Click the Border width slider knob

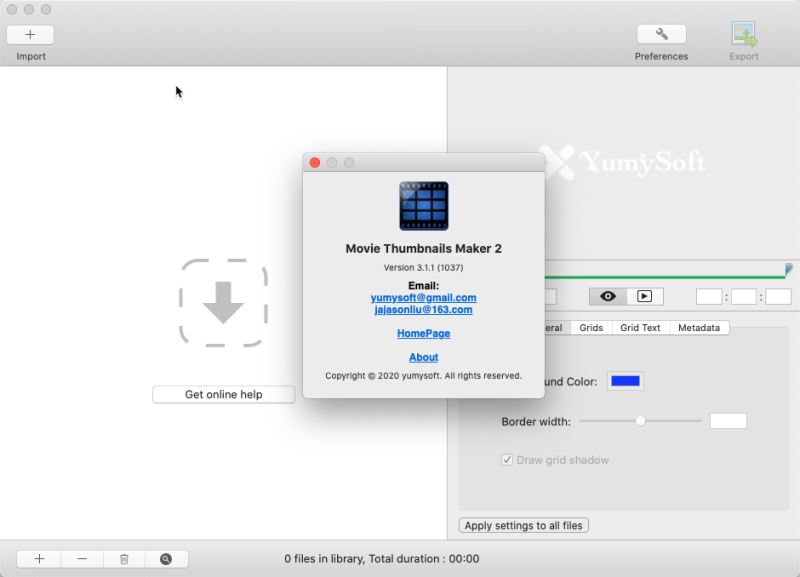pyautogui.click(x=640, y=421)
